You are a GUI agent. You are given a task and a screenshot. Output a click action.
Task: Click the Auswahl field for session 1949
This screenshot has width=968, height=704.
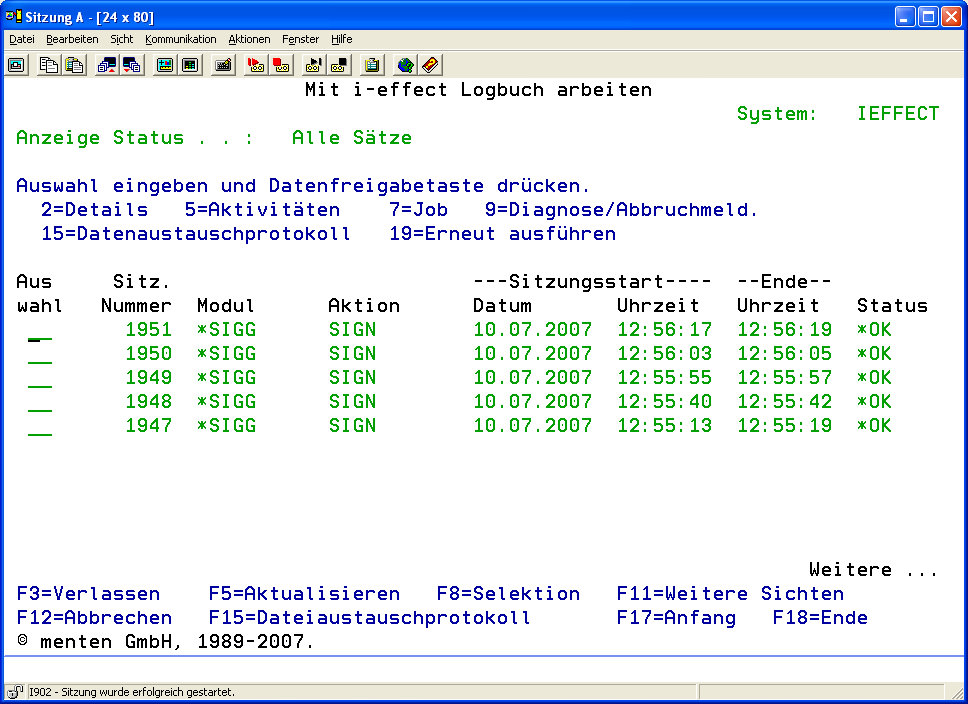(x=40, y=379)
